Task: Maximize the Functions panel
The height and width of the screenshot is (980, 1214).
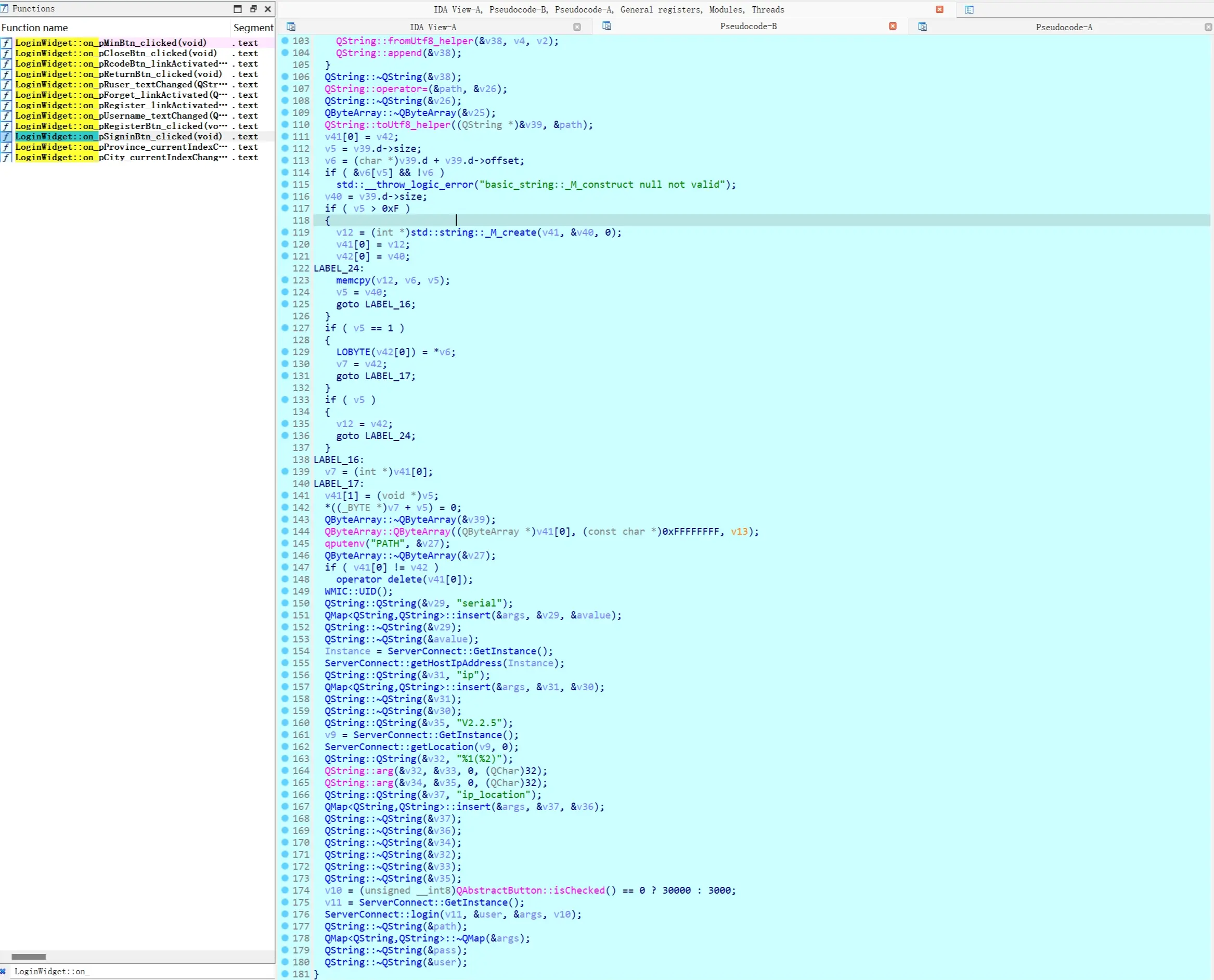Action: 238,8
